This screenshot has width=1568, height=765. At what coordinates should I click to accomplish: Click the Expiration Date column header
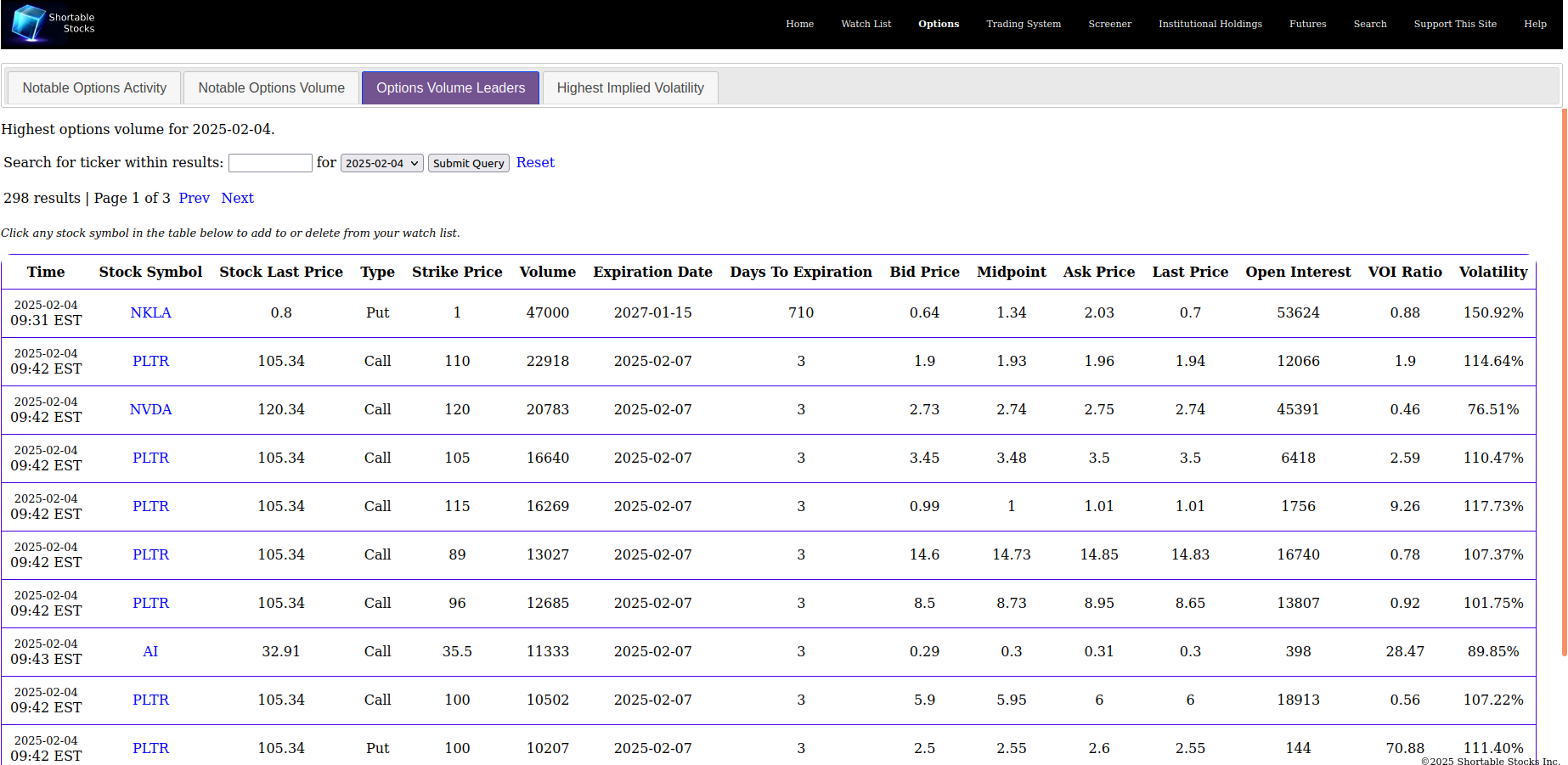coord(652,272)
